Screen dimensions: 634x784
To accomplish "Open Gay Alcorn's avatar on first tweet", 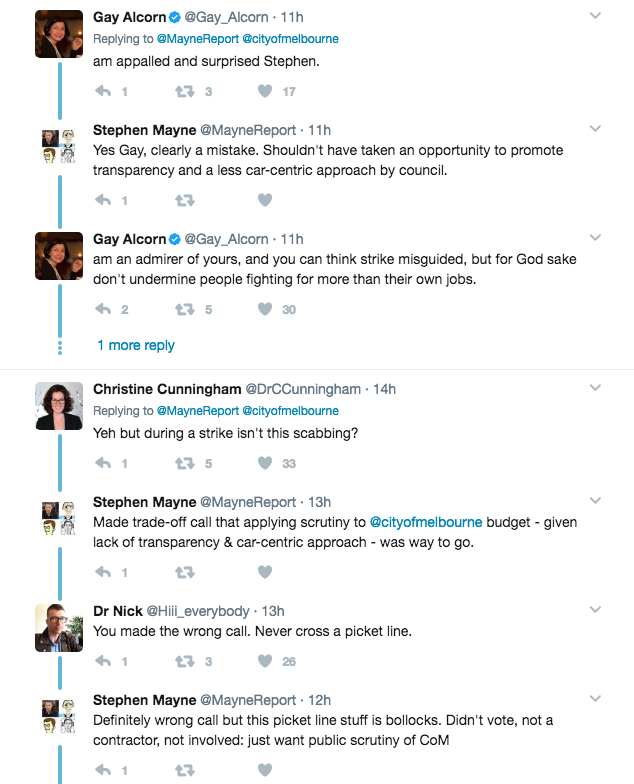I will (59, 34).
